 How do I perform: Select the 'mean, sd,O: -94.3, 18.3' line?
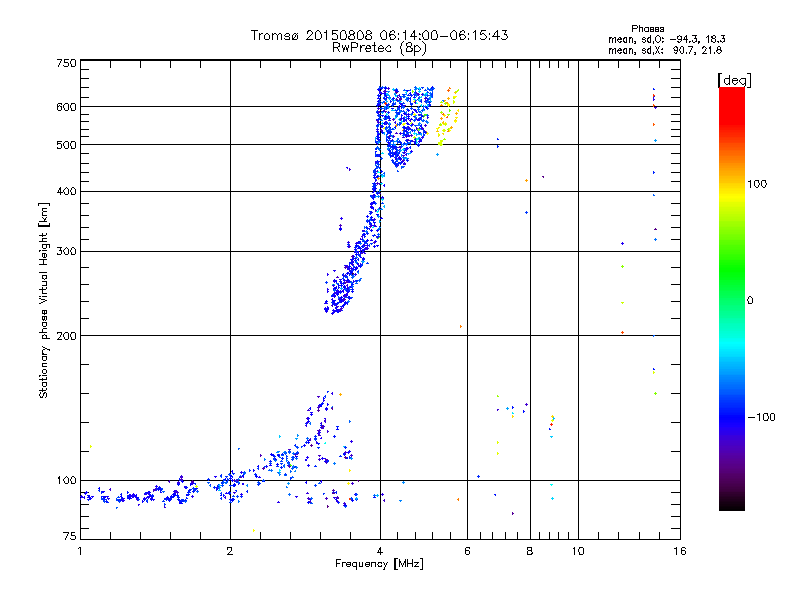pos(666,39)
